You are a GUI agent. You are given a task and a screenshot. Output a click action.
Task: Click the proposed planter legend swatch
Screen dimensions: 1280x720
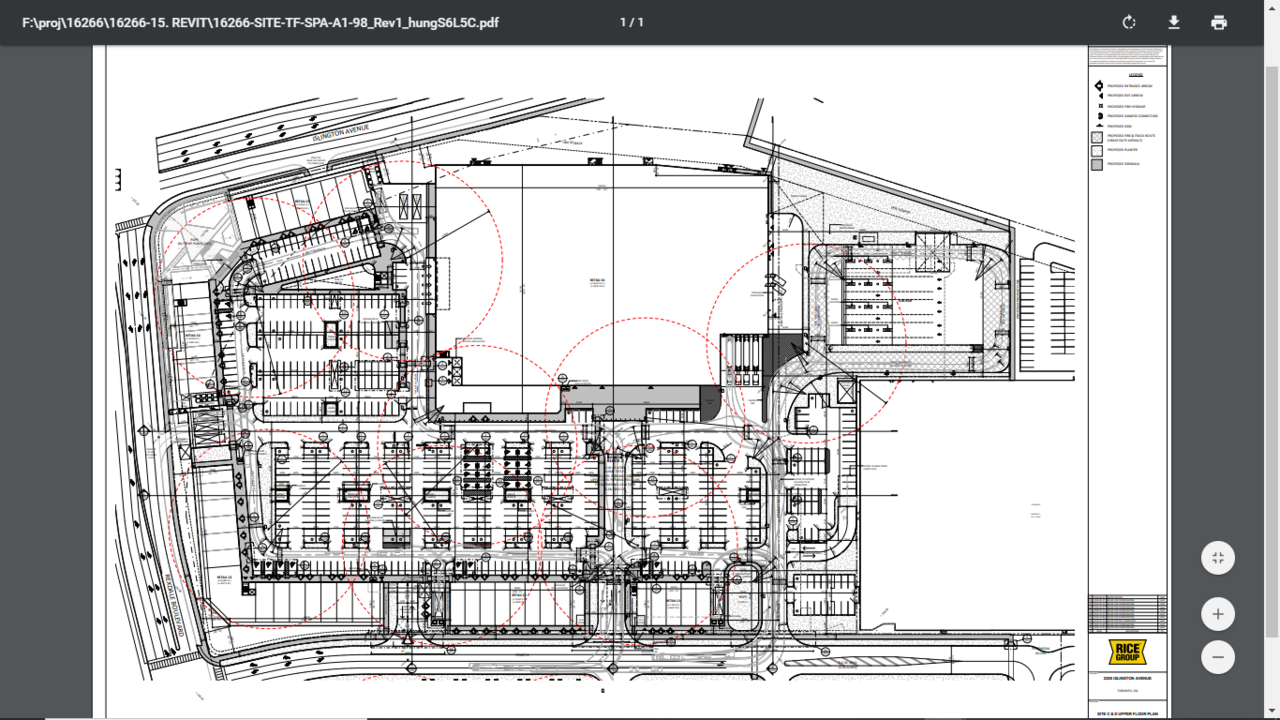click(1097, 150)
